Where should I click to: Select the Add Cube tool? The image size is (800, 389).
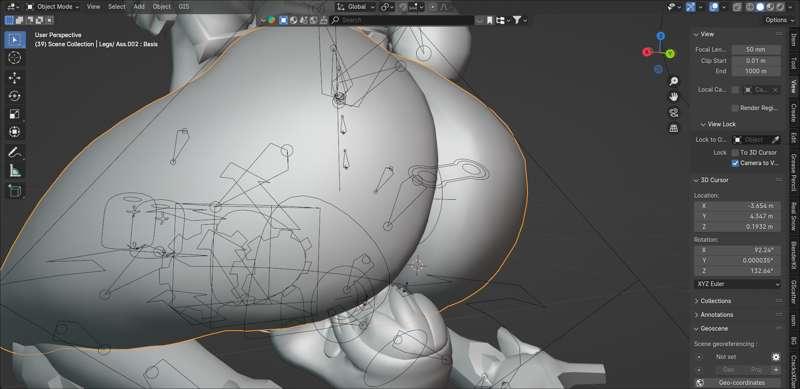click(15, 190)
